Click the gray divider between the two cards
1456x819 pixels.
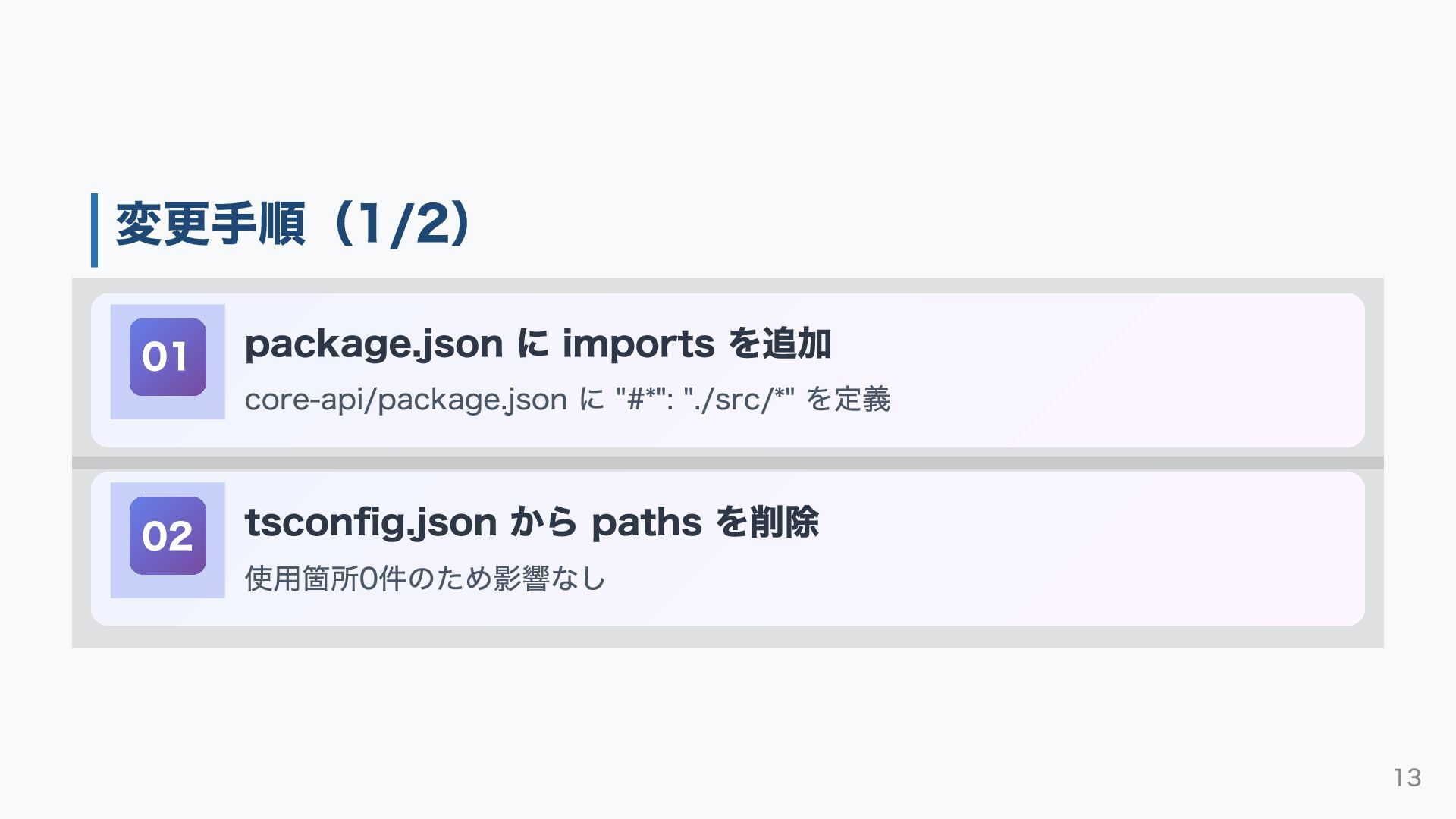[x=728, y=463]
